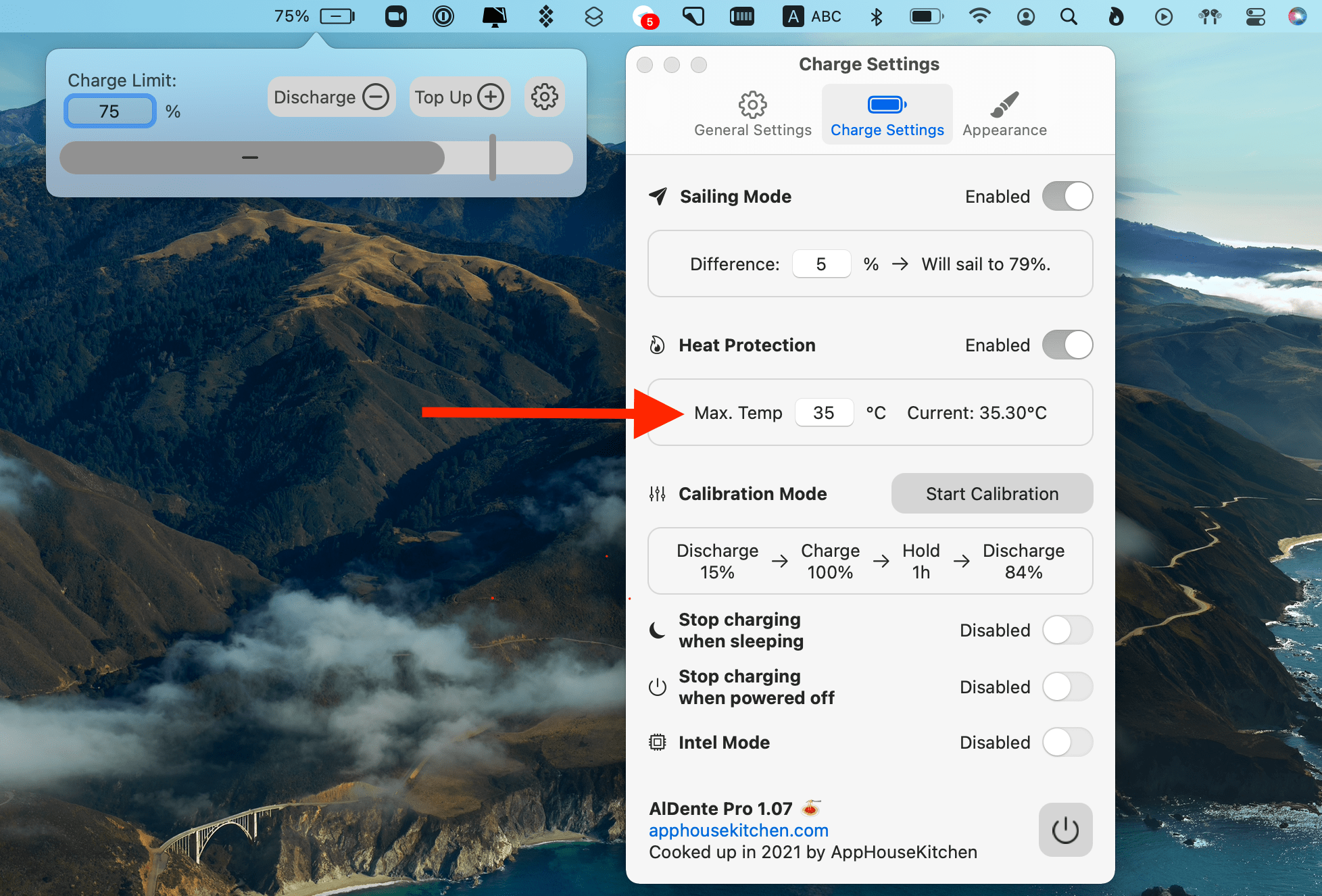The height and width of the screenshot is (896, 1322).
Task: Click the Discharge button in popover
Action: 331,97
